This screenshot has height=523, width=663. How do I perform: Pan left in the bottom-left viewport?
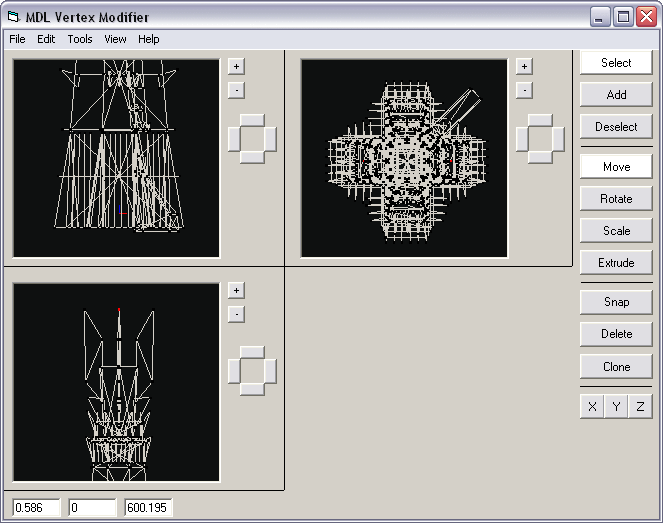(x=234, y=371)
